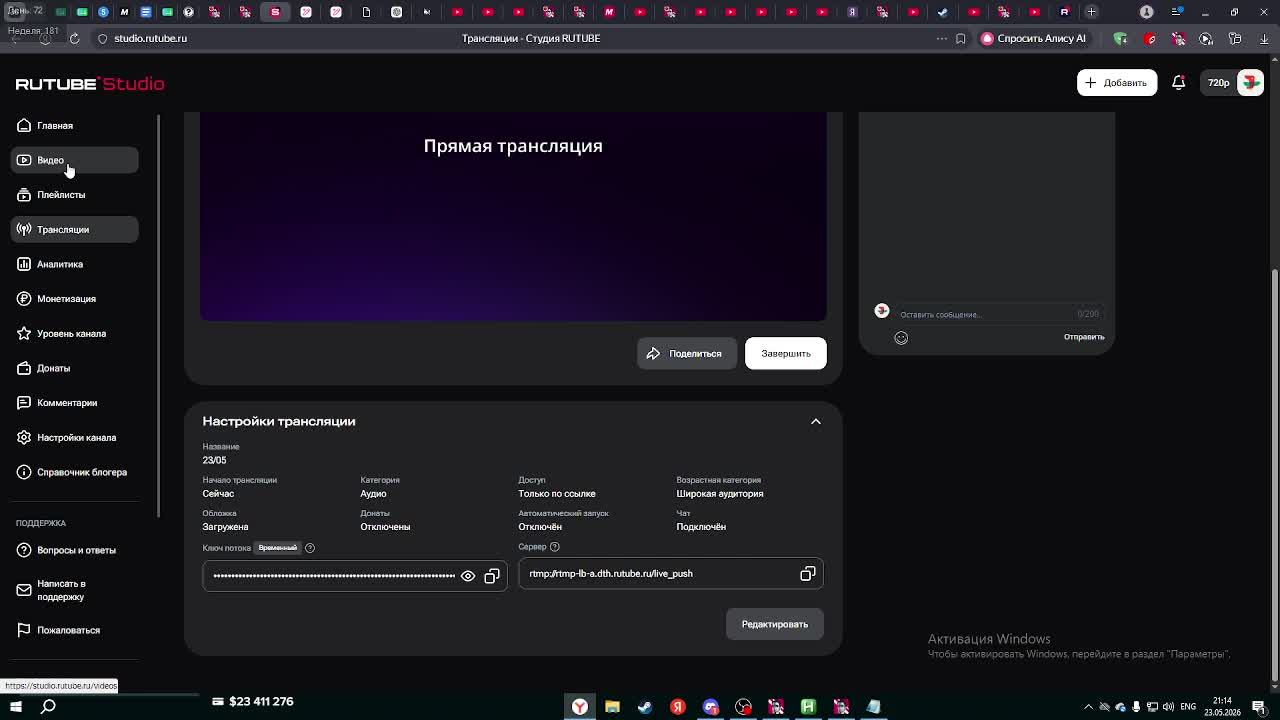Open Справочник блогера in sidebar

(x=75, y=472)
